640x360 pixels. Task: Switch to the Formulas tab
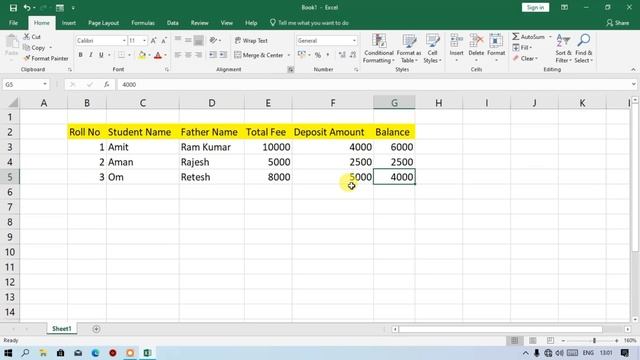coord(143,23)
